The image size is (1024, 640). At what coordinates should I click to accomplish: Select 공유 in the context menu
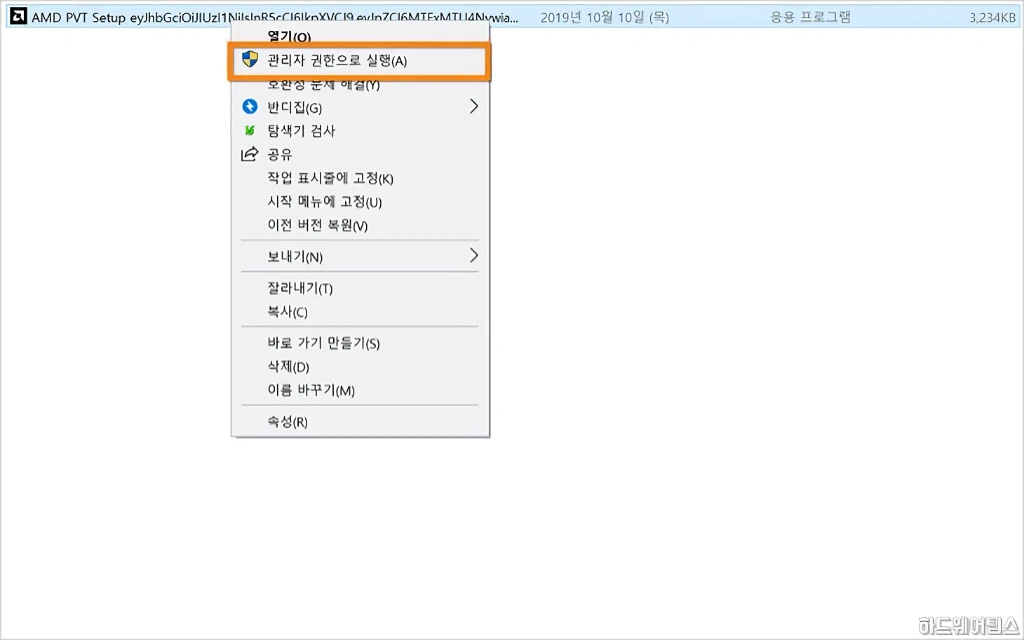tap(280, 154)
